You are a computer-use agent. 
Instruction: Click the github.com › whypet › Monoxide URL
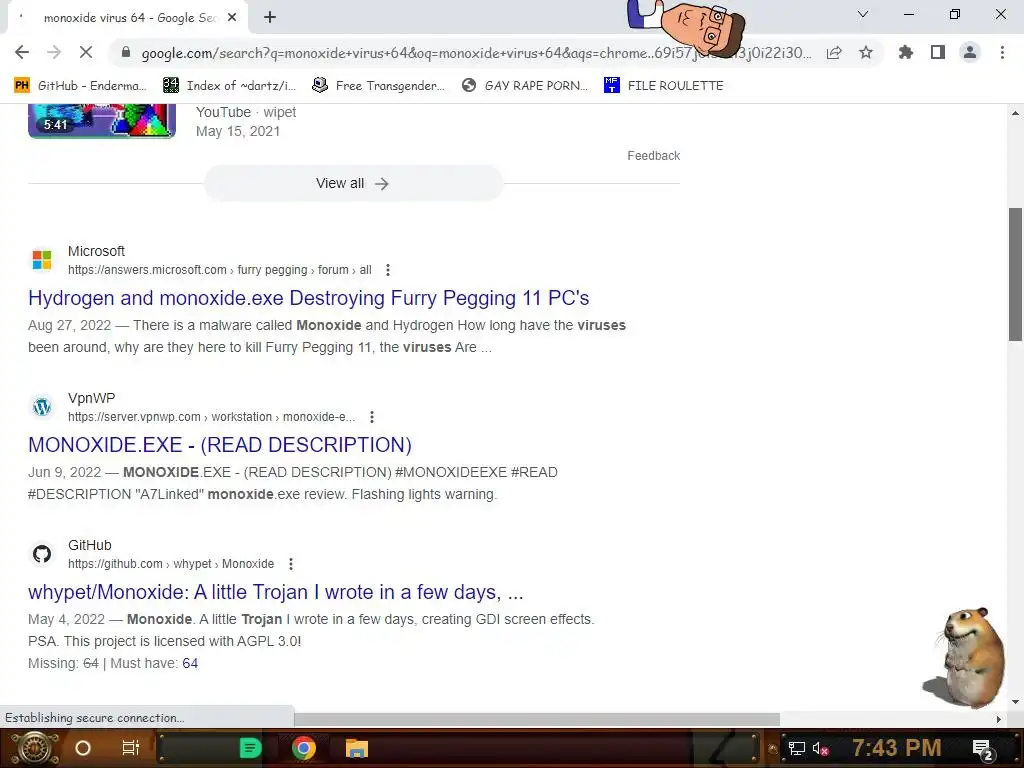pos(171,564)
